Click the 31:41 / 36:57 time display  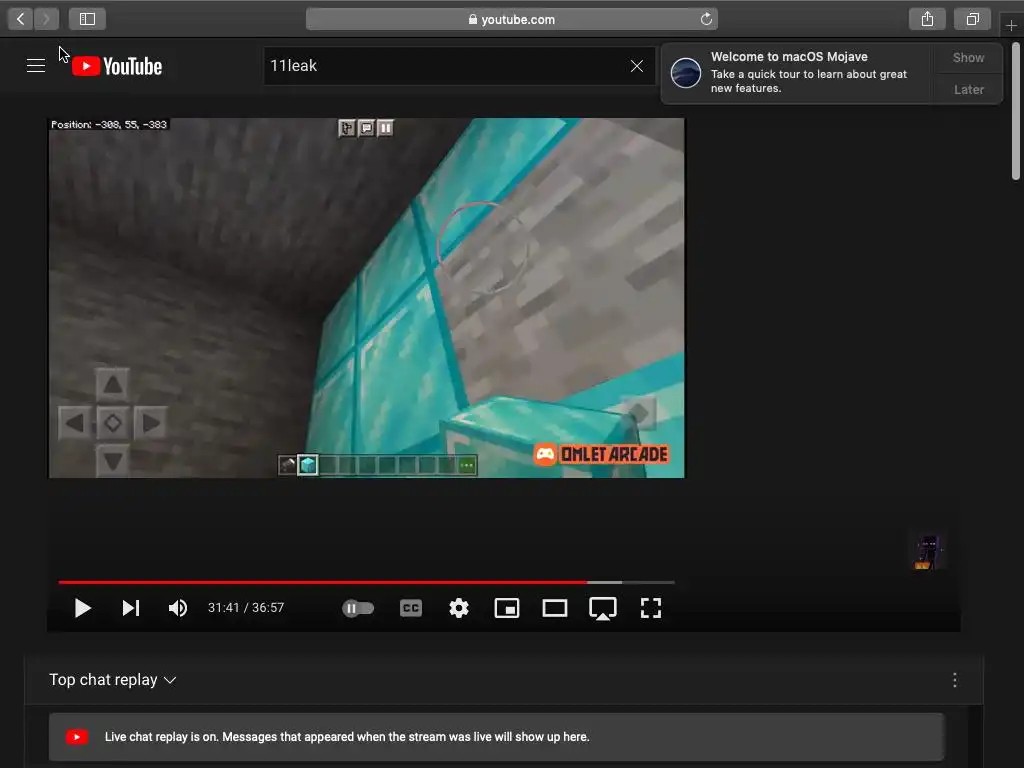tap(246, 608)
